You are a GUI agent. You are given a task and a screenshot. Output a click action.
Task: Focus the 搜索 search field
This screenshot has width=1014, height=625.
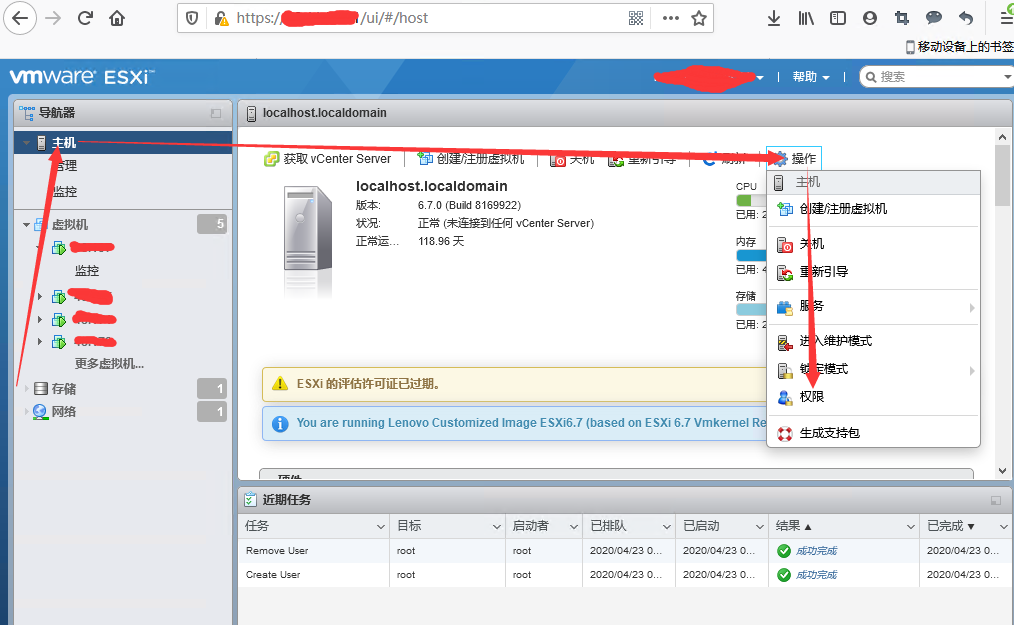936,77
